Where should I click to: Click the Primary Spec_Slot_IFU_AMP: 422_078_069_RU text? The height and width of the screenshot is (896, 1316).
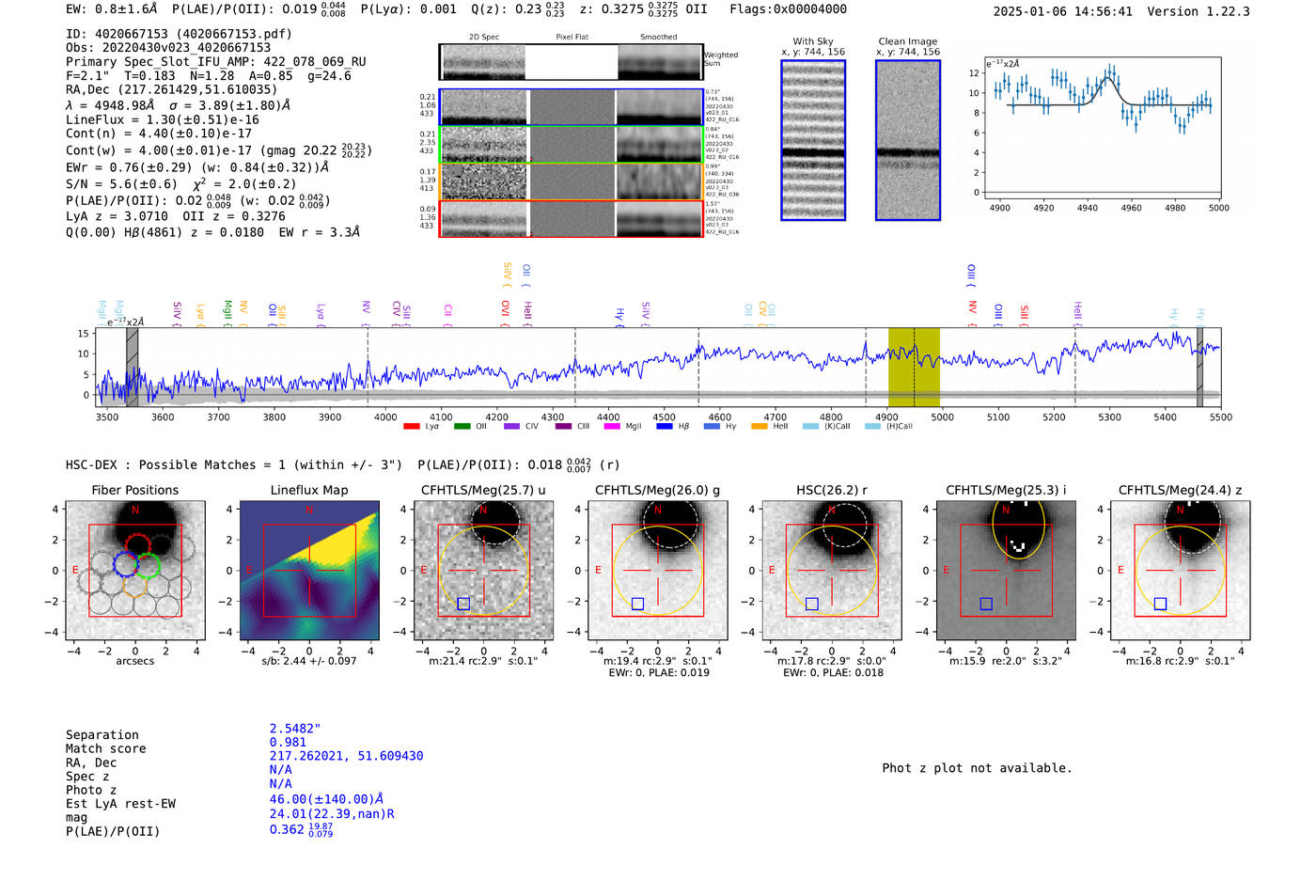coord(216,62)
